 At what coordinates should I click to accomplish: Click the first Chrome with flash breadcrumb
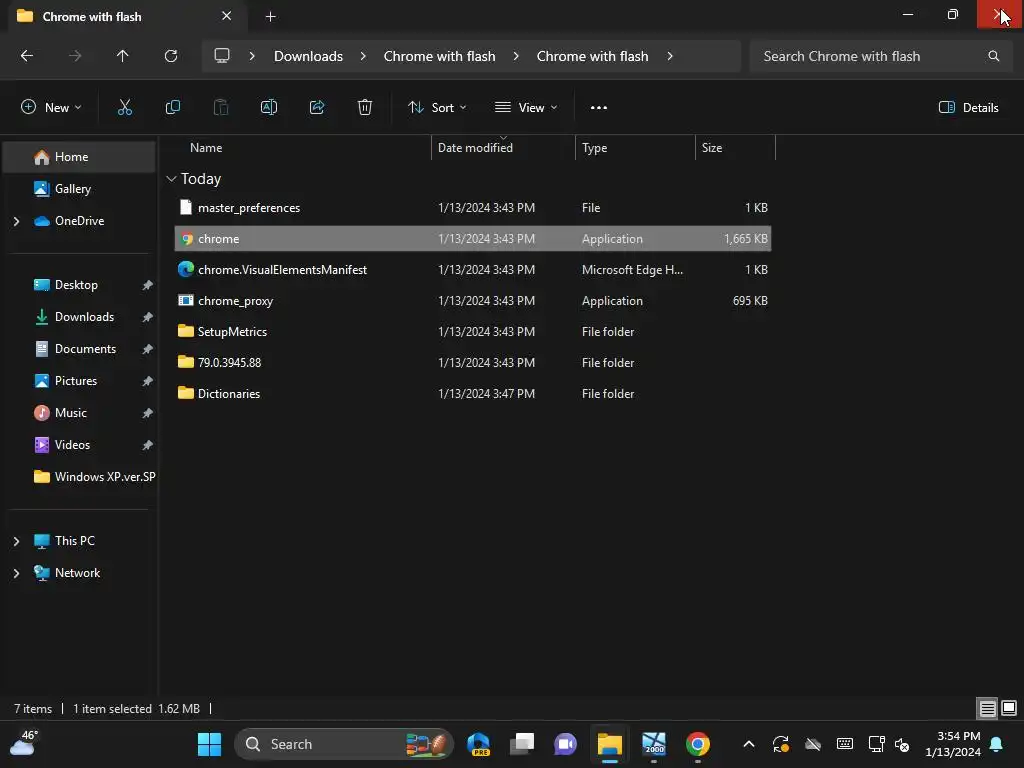(x=440, y=56)
